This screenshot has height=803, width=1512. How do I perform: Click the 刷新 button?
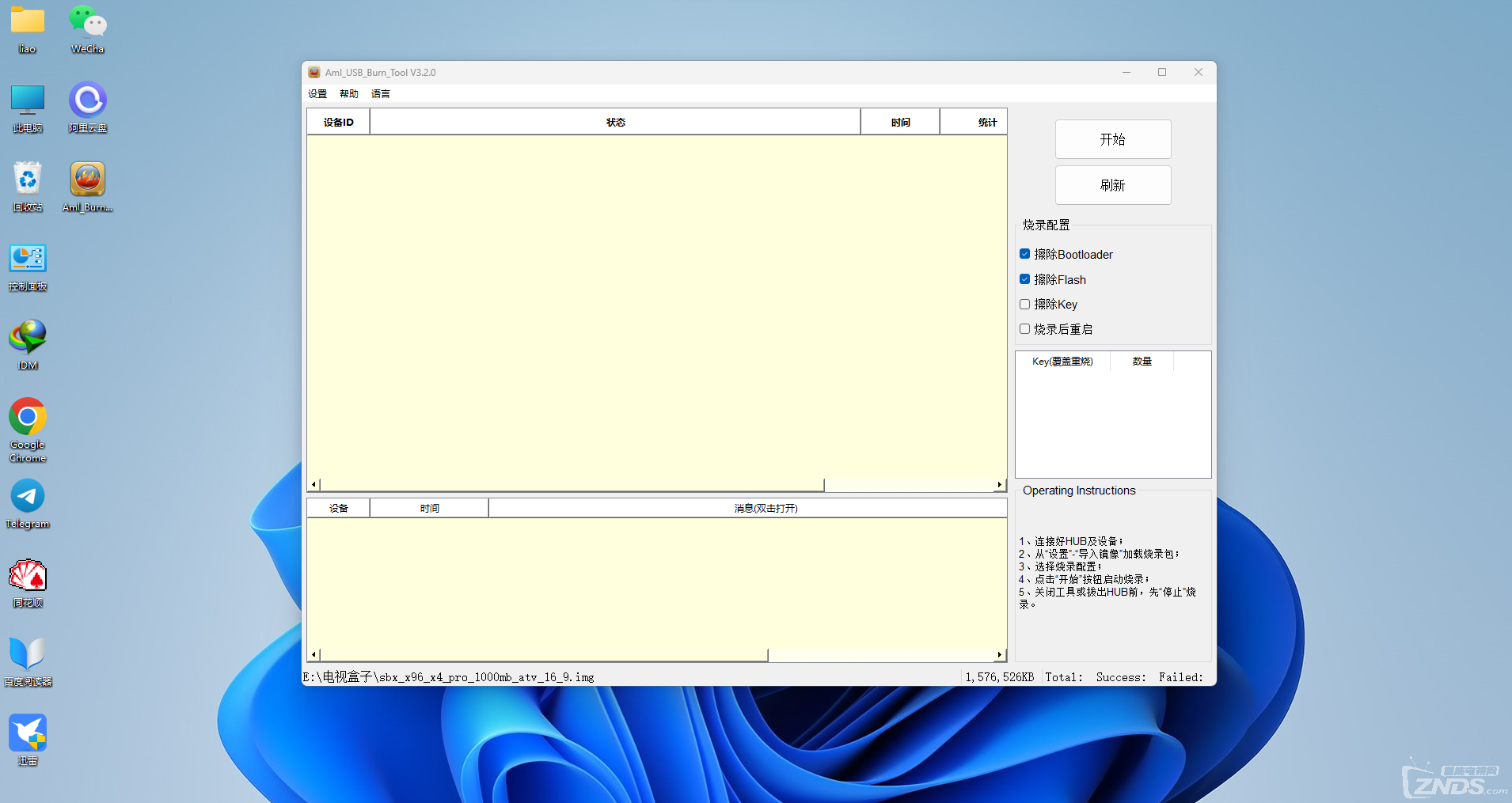[1112, 185]
